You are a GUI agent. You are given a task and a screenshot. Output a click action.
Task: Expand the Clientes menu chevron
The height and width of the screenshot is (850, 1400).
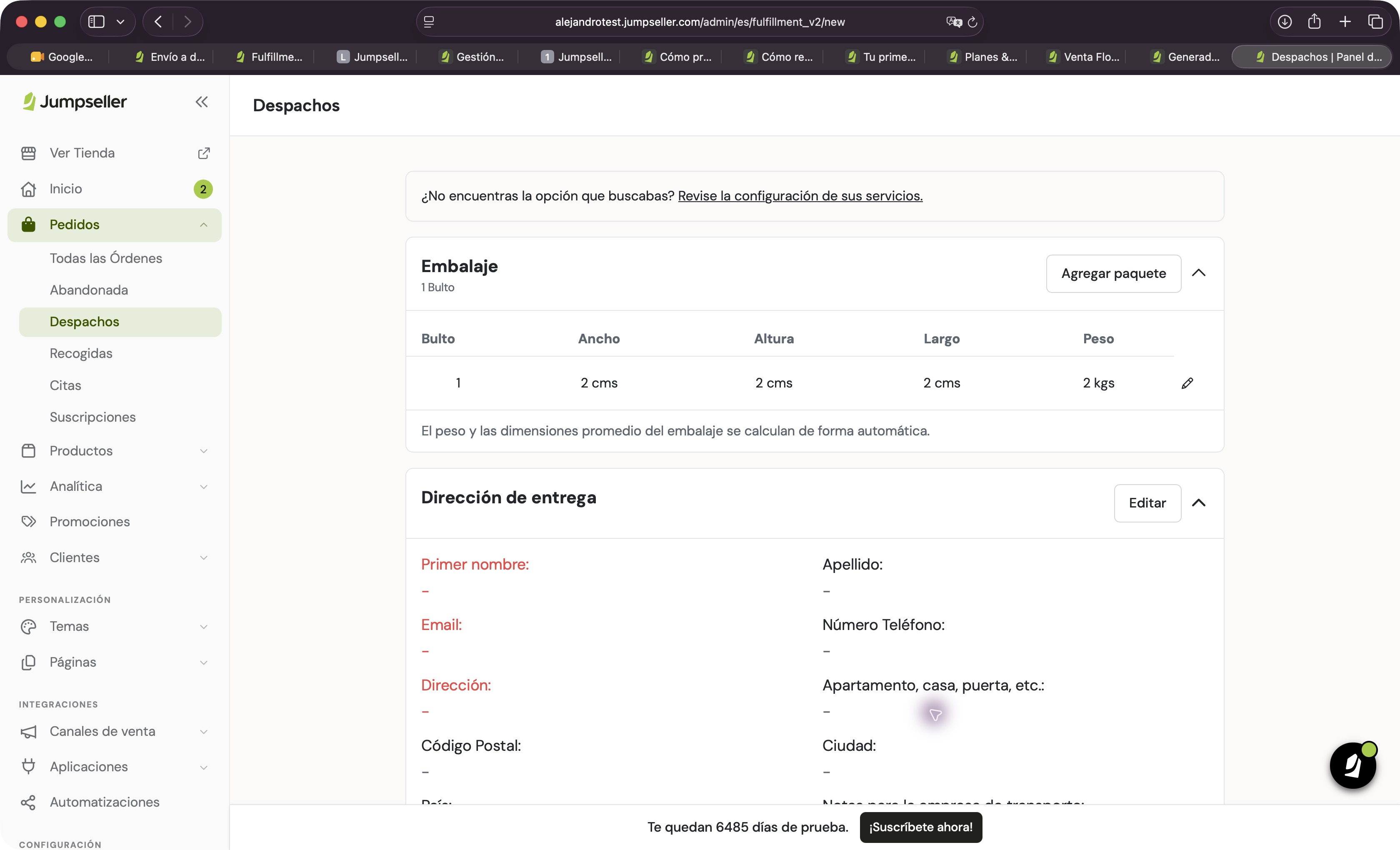pyautogui.click(x=203, y=558)
